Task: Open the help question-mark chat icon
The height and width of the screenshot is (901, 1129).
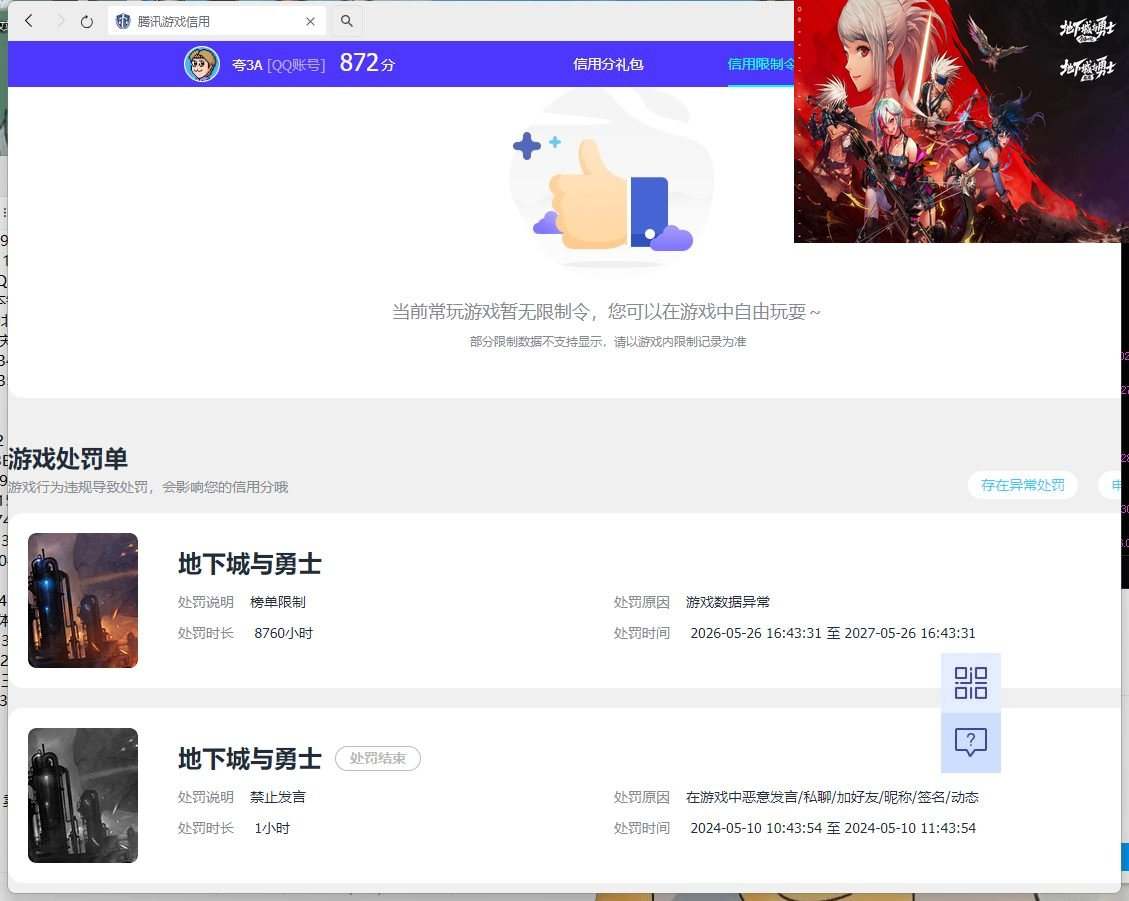Action: (x=971, y=743)
